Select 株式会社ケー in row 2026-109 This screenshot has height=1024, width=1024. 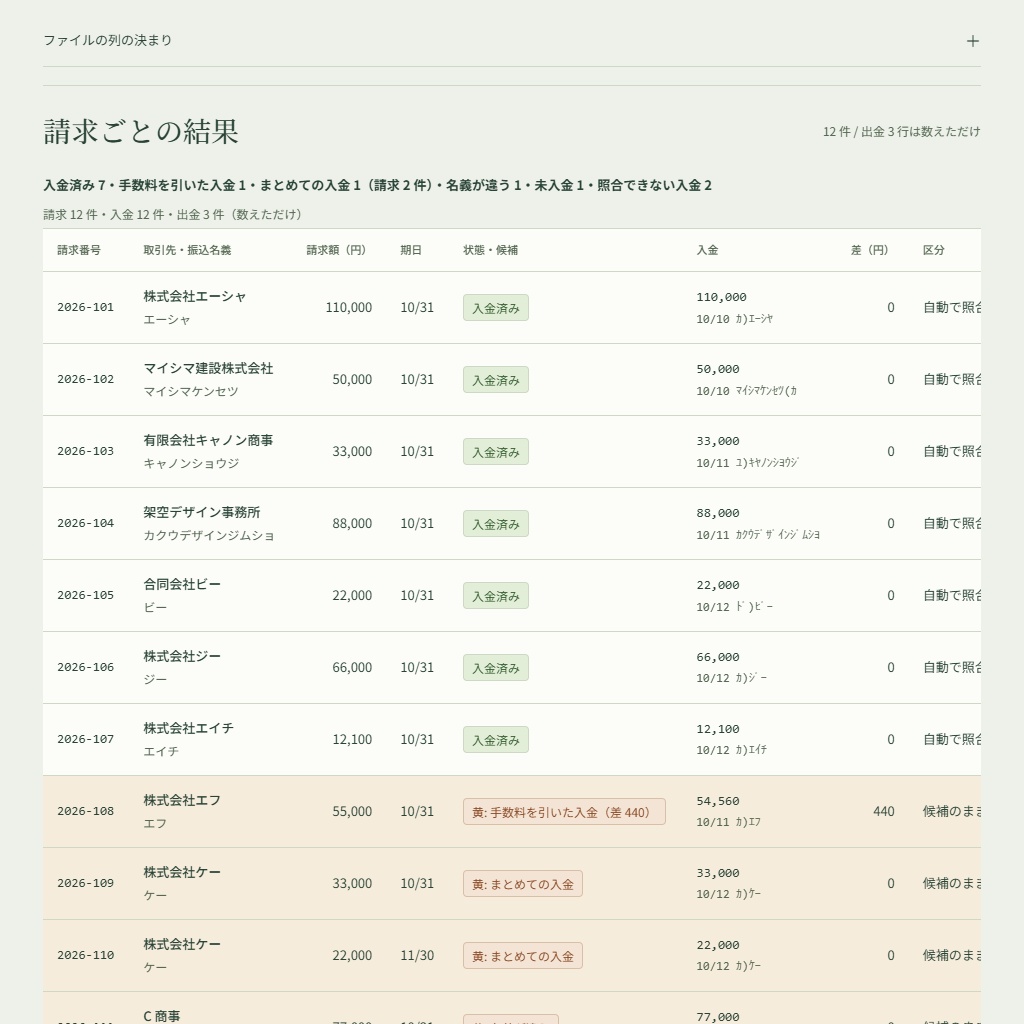[182, 872]
